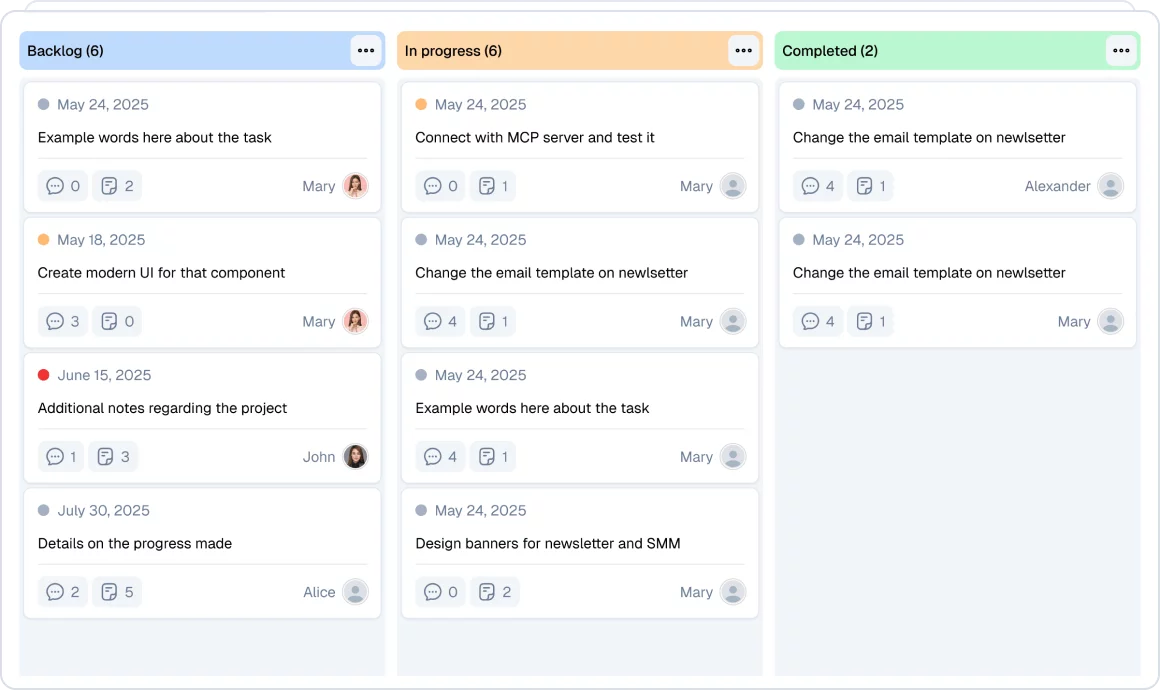This screenshot has height=690, width=1160.
Task: Click notes icon on Design banners card
Action: pos(487,592)
